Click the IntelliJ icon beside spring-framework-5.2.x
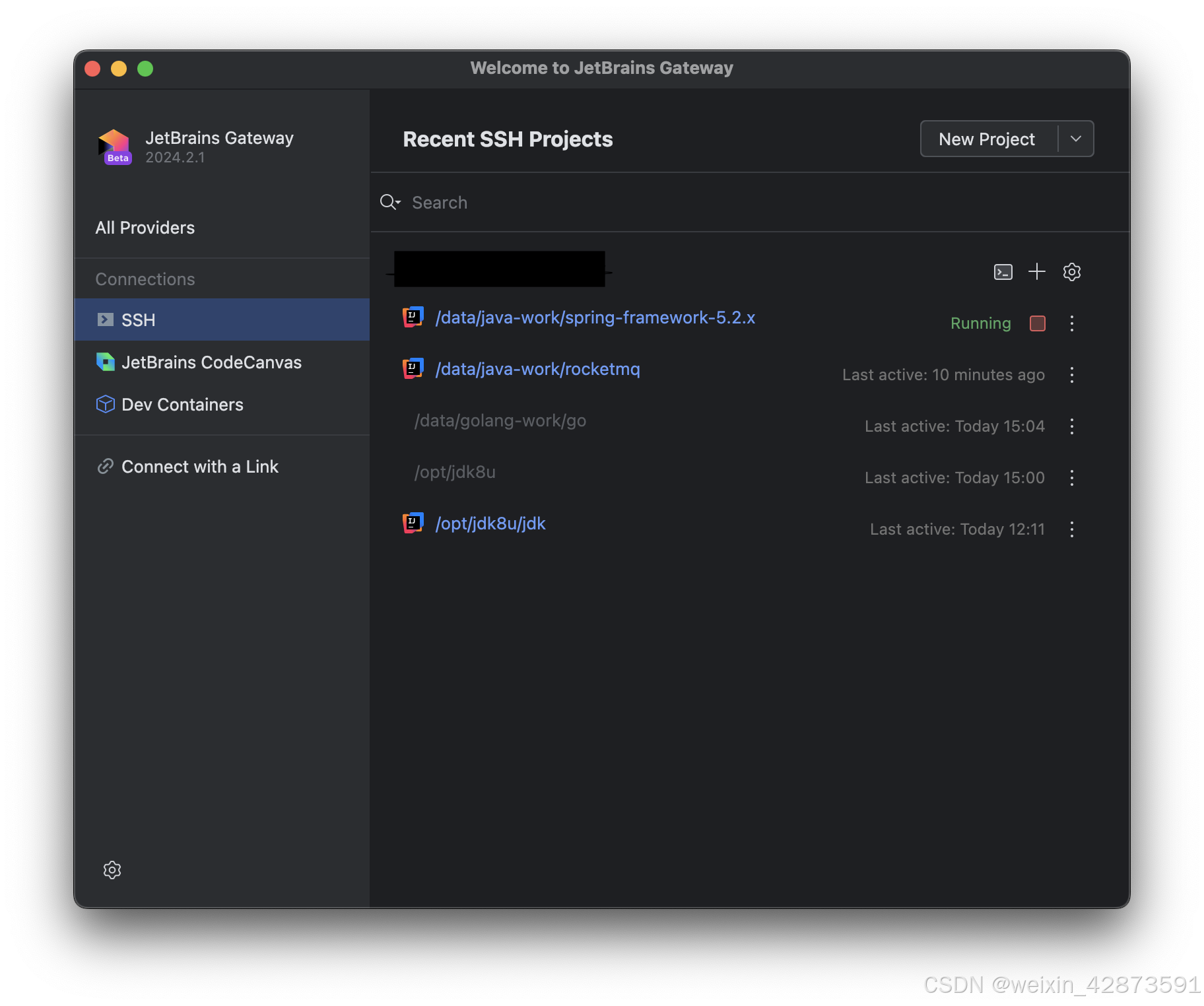 [413, 318]
